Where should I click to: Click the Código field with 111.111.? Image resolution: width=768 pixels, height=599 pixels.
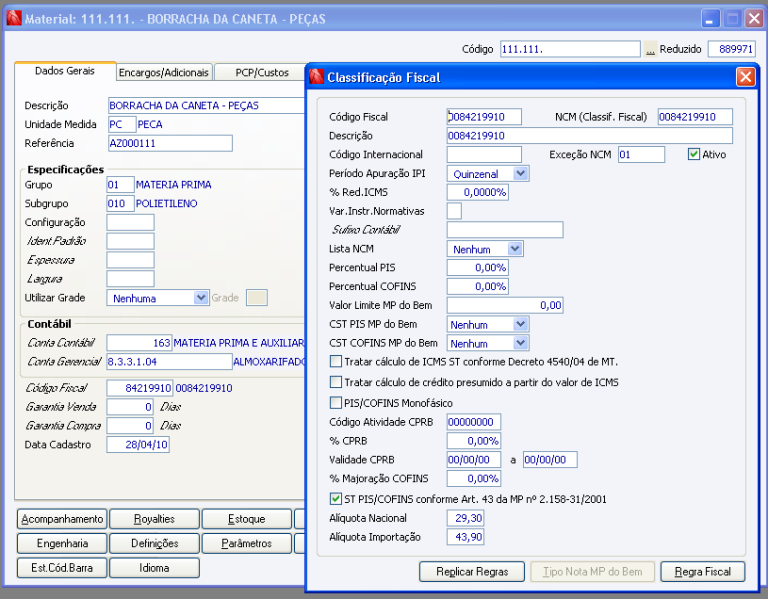click(x=570, y=49)
